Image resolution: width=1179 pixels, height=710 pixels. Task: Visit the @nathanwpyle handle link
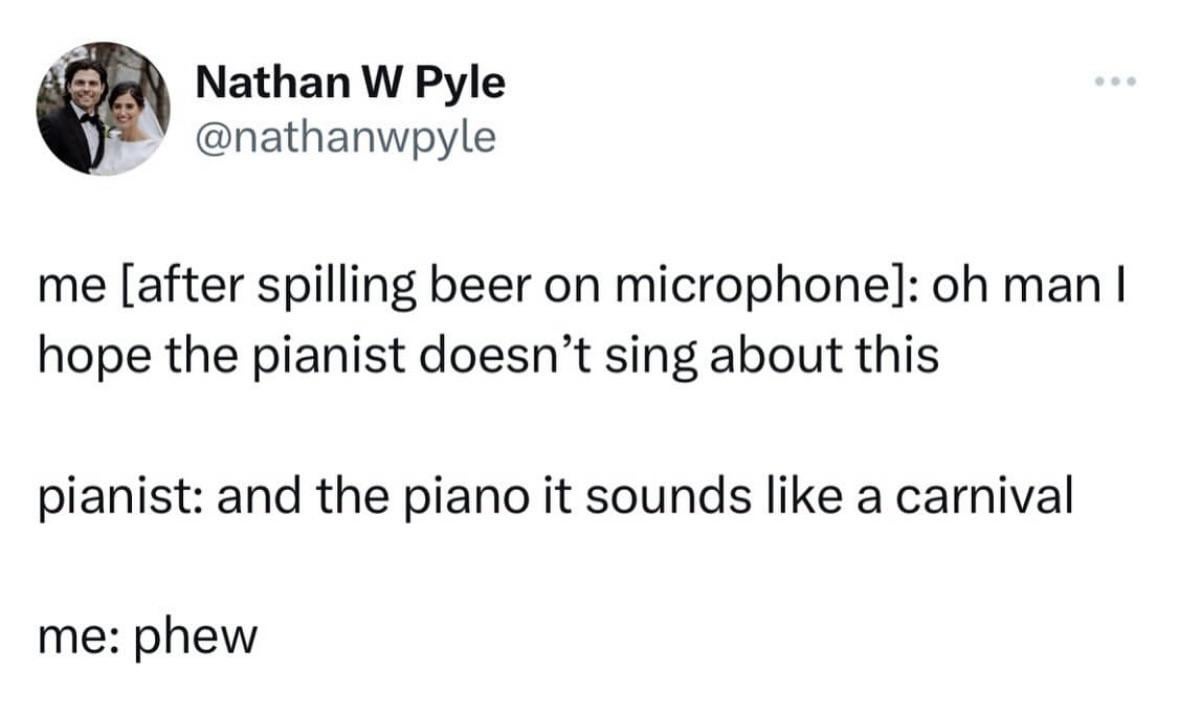(346, 138)
